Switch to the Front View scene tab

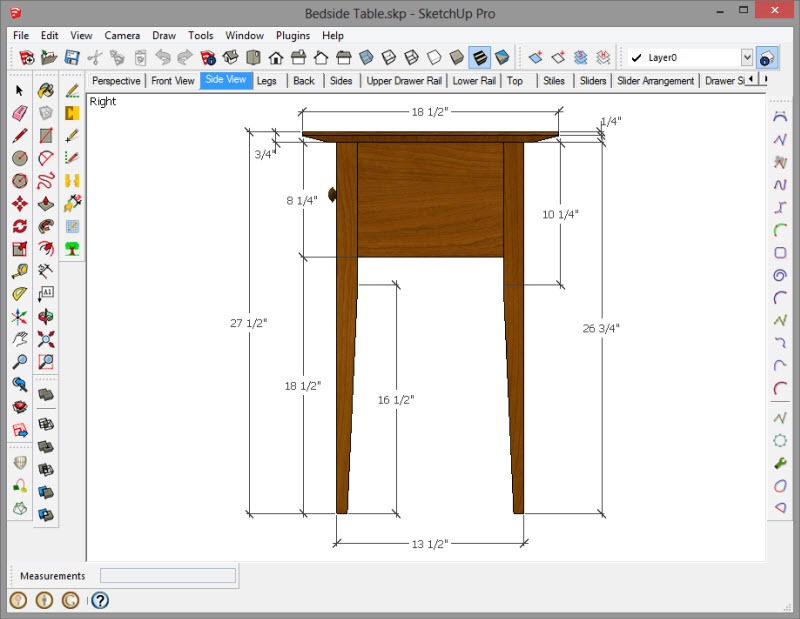tap(173, 81)
